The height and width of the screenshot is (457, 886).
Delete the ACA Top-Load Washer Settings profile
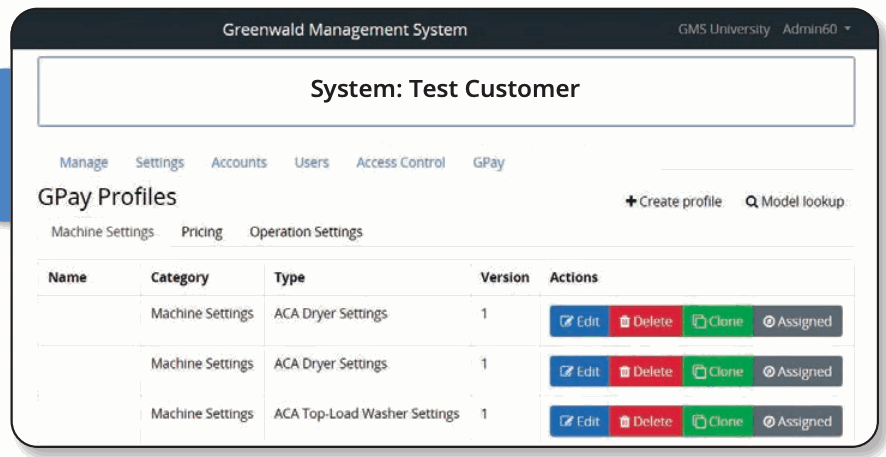coord(646,421)
